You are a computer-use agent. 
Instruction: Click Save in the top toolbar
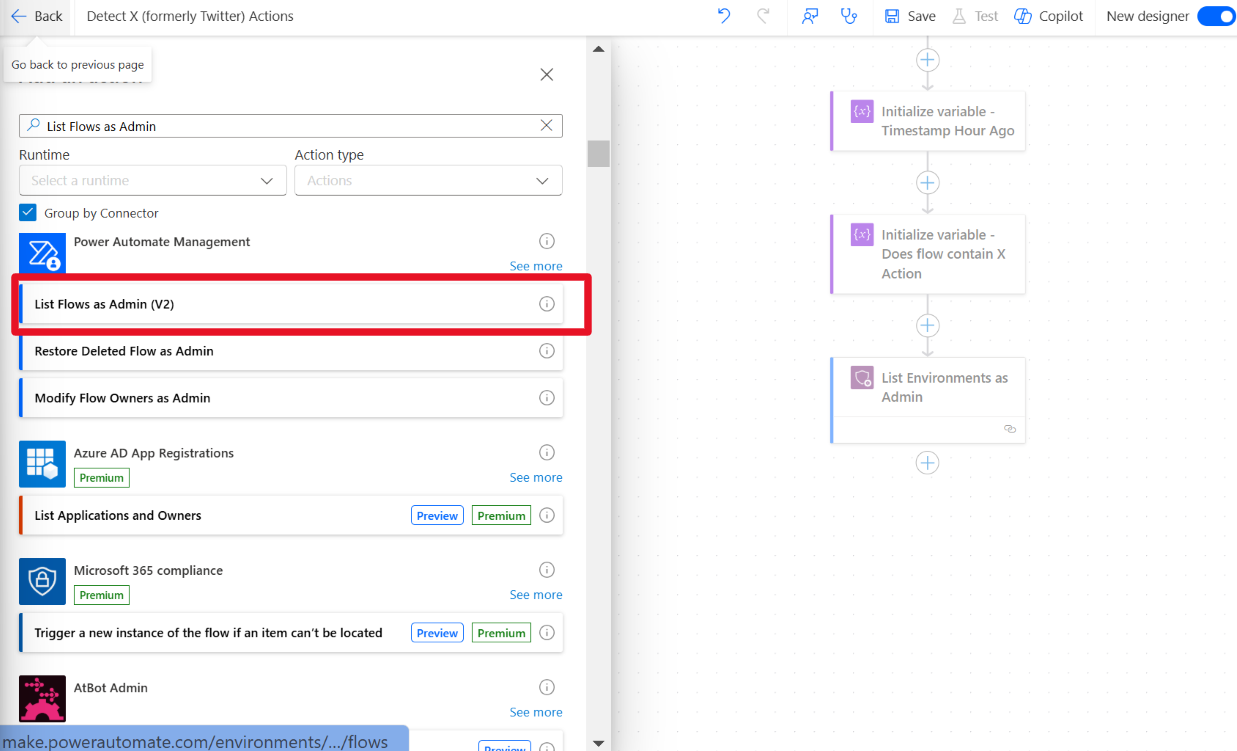pyautogui.click(x=908, y=16)
